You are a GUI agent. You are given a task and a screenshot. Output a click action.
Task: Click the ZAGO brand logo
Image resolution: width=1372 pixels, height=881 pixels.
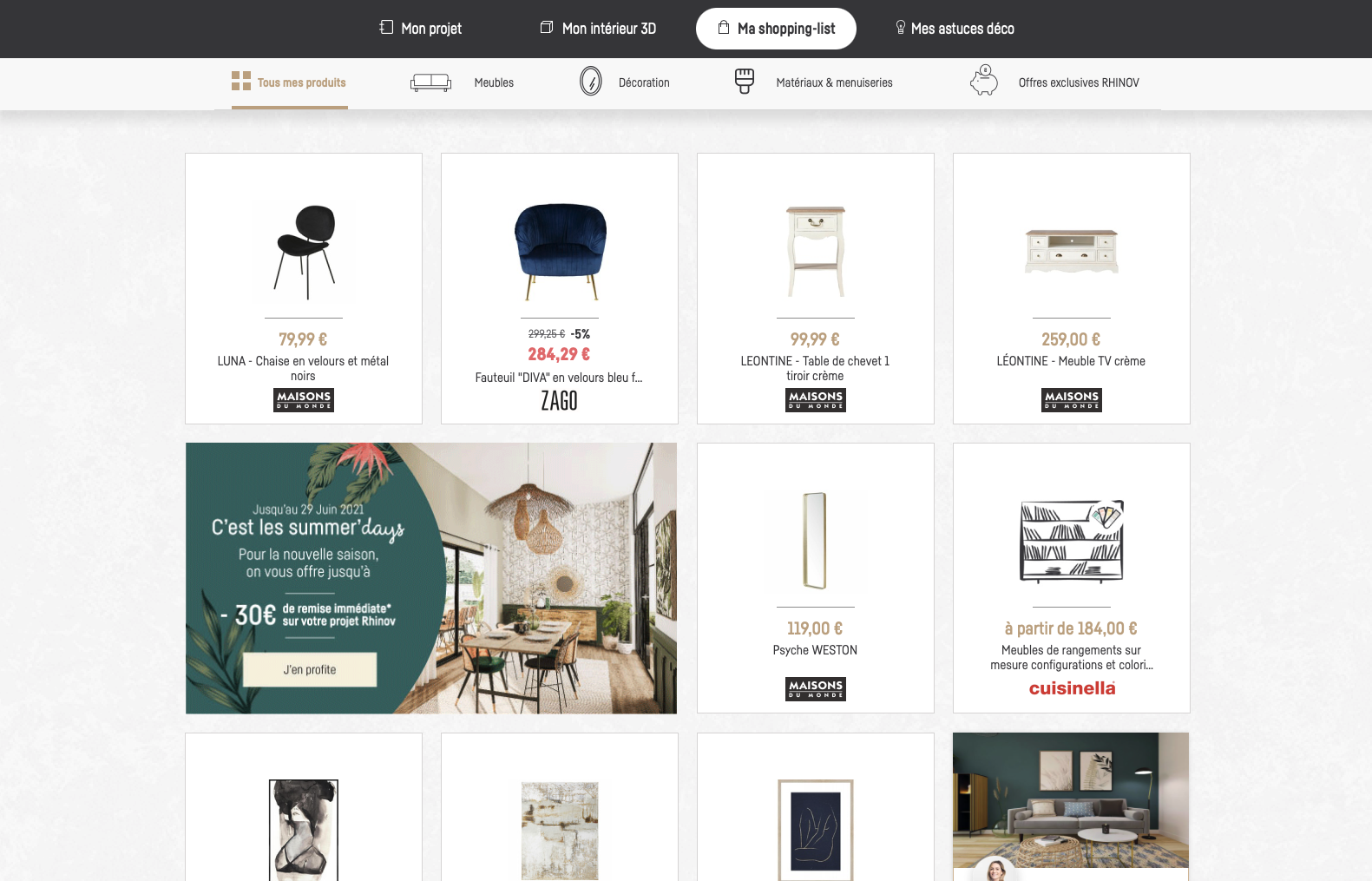point(560,400)
